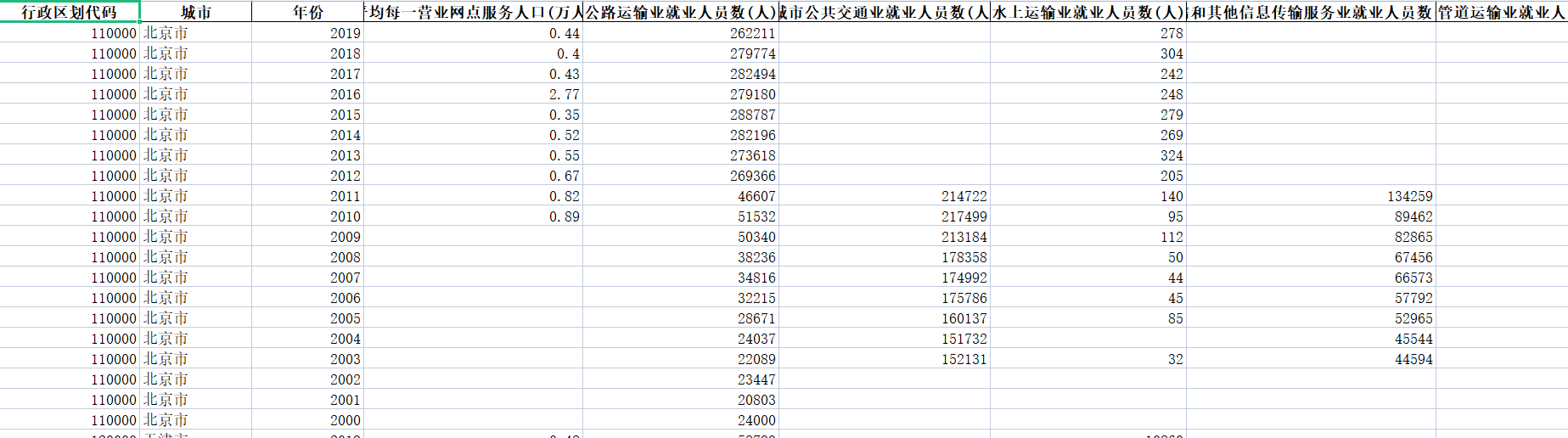This screenshot has width=1568, height=438.
Task: Select the 城市 column header cell
Action: [196, 12]
